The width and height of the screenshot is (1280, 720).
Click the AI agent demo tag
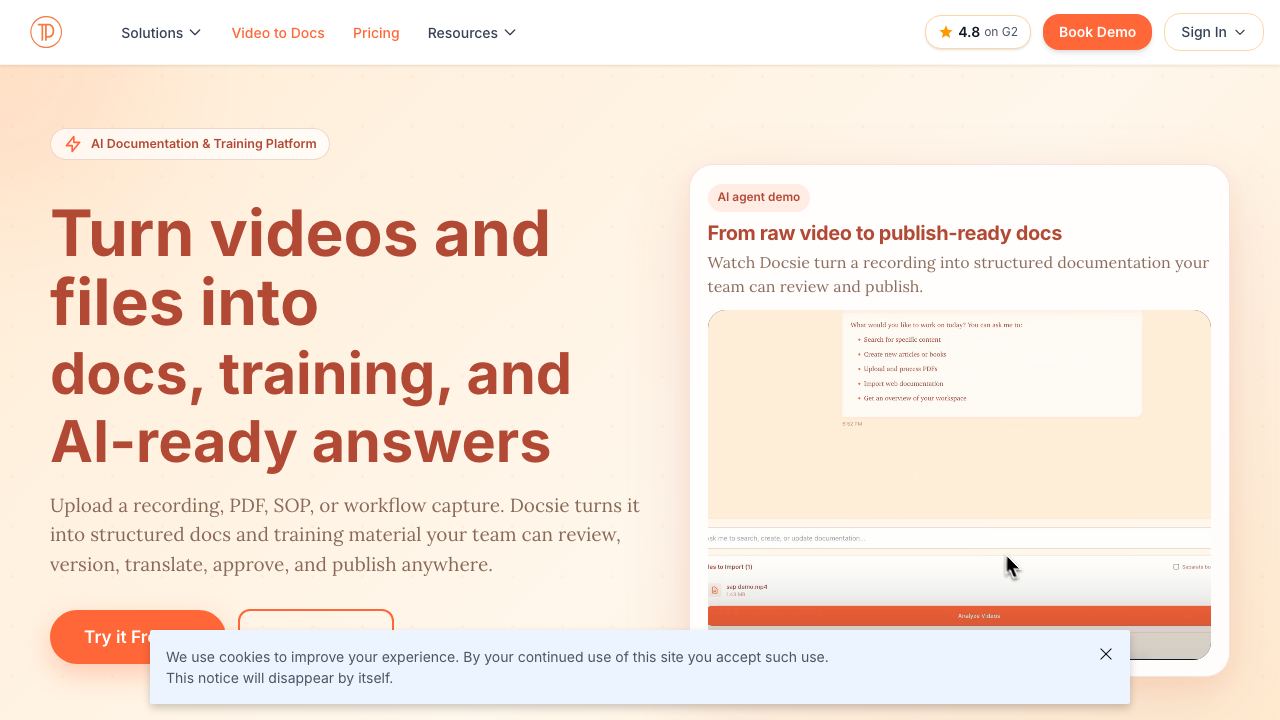point(758,197)
